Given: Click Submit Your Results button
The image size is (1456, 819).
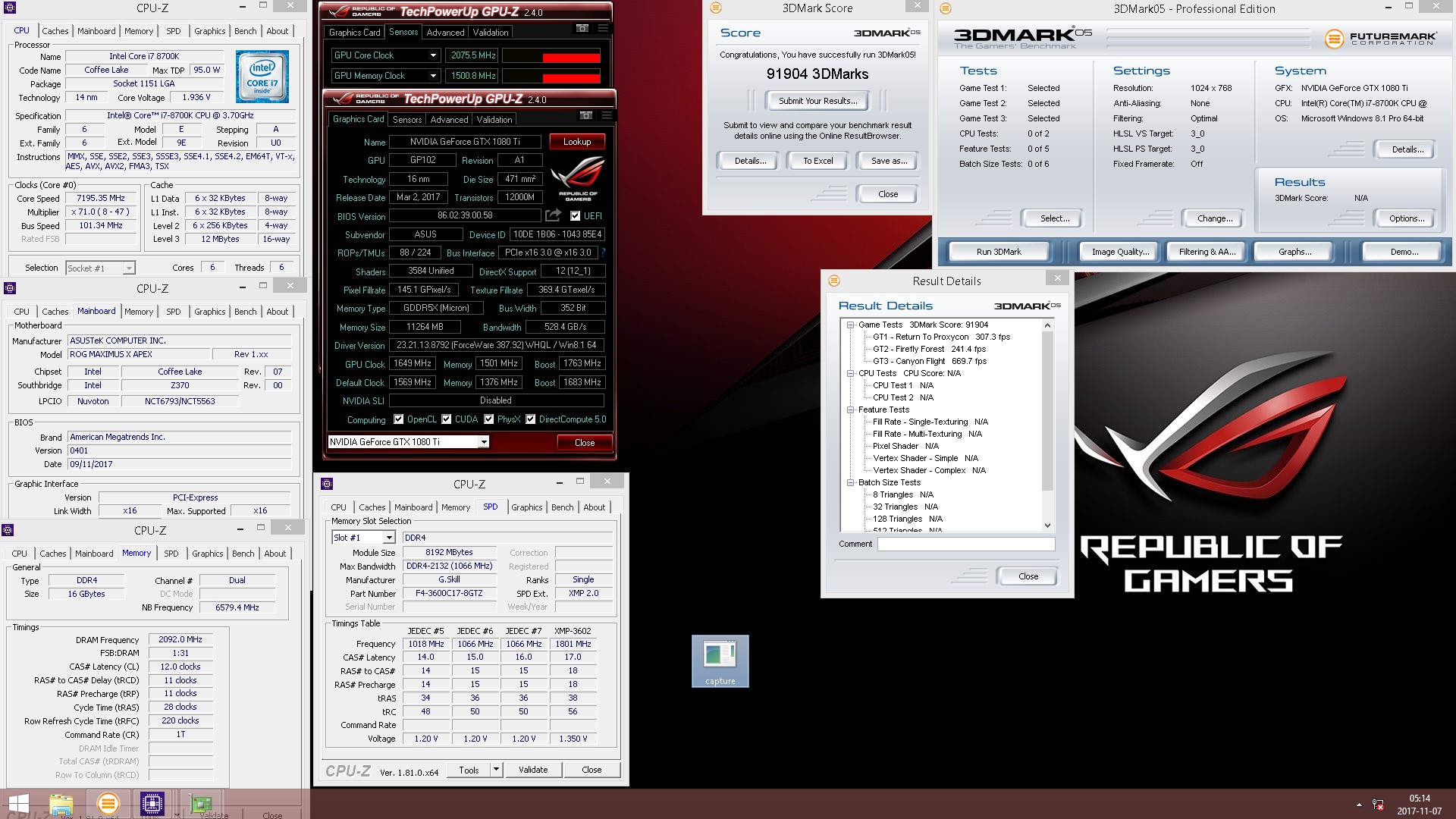Looking at the screenshot, I should tap(817, 101).
